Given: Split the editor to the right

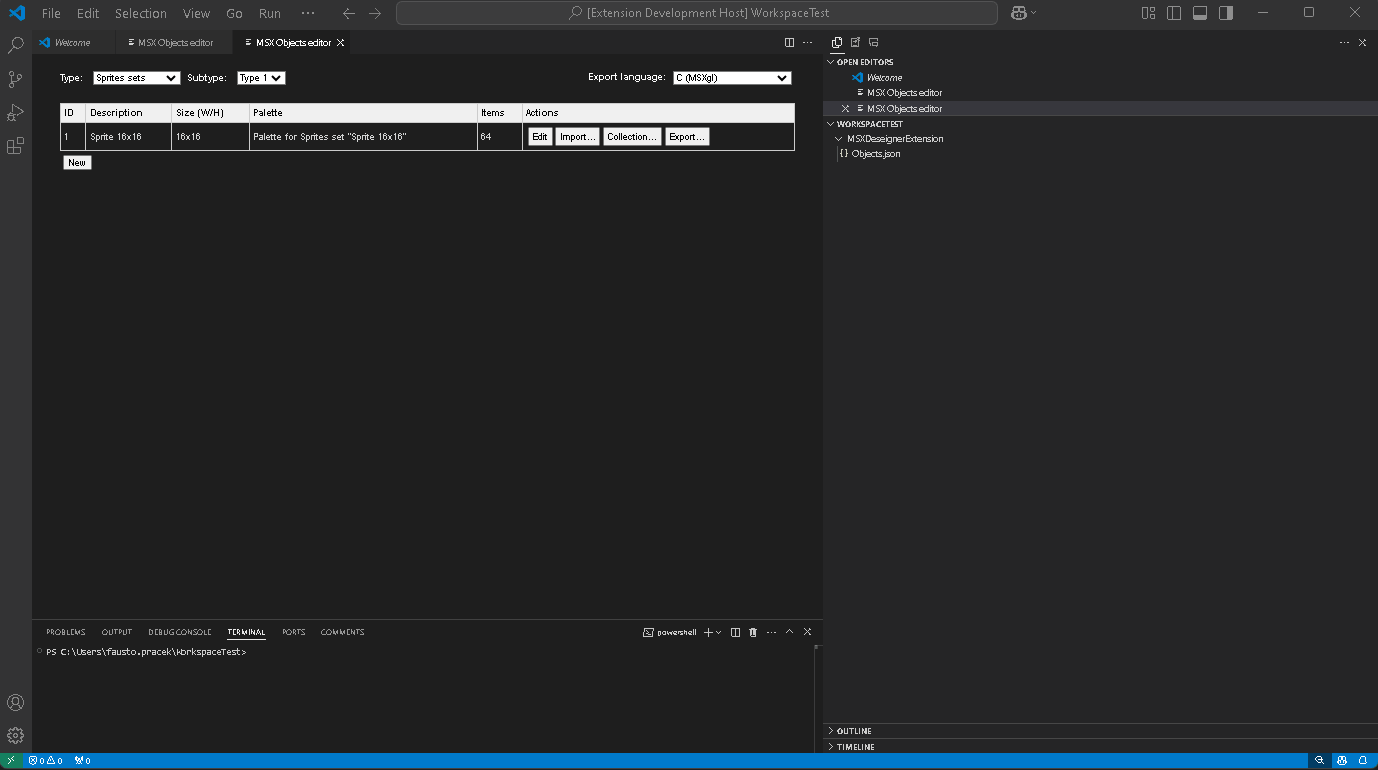Looking at the screenshot, I should pyautogui.click(x=789, y=43).
